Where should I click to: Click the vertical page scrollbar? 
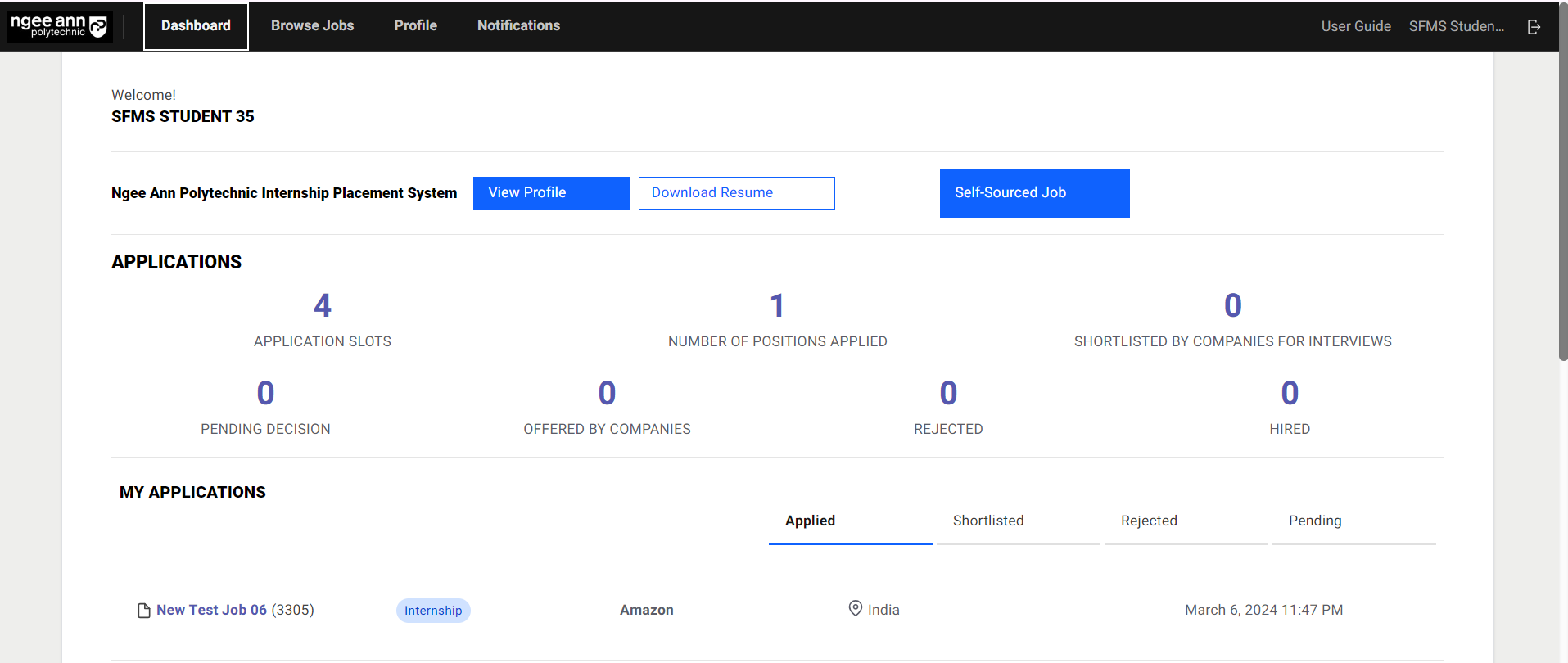[1562, 205]
